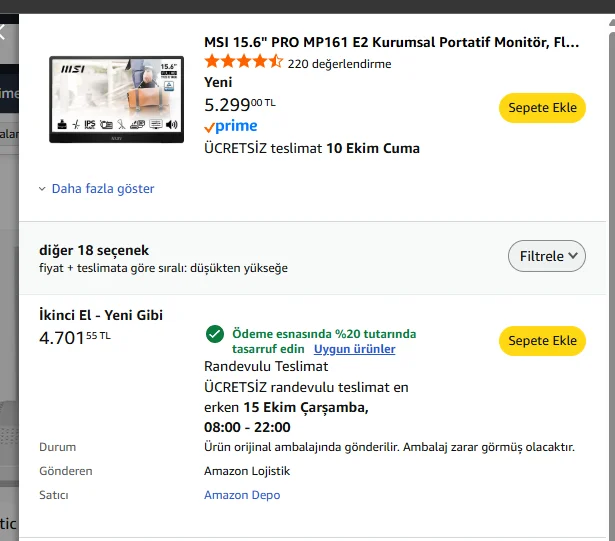Add the new 5.299 TL offer to cart
615x541 pixels.
coord(541,108)
